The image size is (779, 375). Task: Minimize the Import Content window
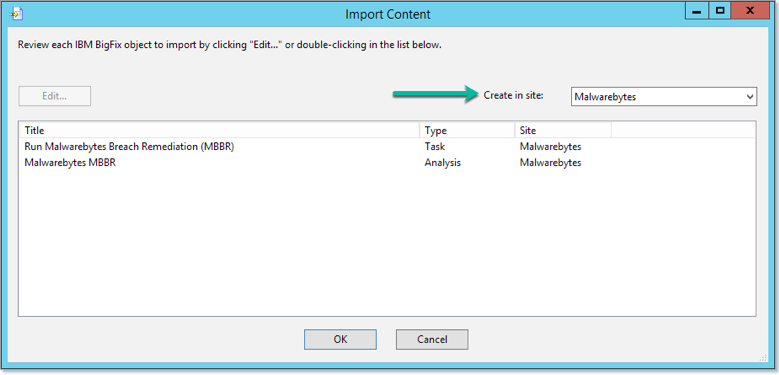click(697, 11)
